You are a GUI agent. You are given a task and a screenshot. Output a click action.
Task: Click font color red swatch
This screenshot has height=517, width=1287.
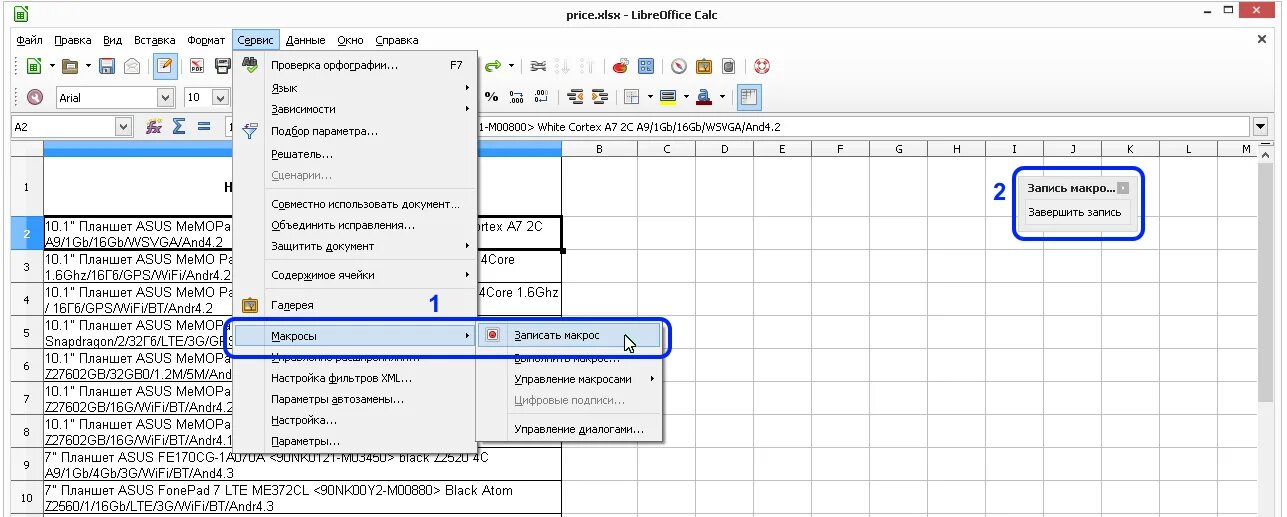[705, 97]
